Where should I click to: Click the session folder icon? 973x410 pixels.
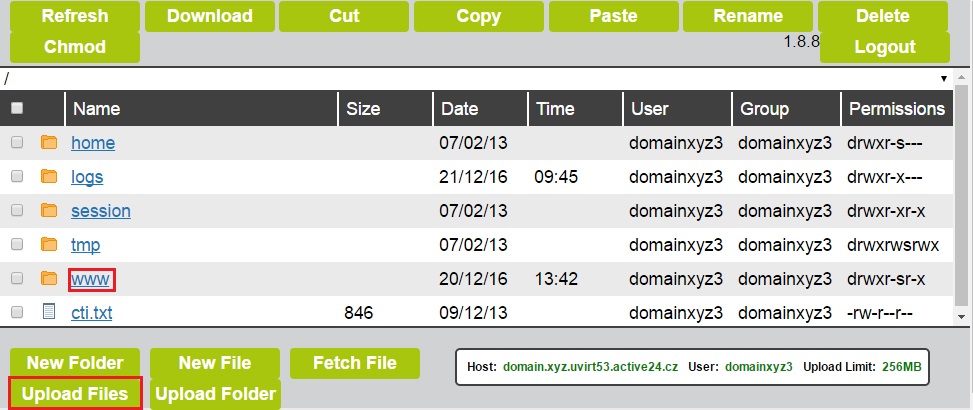point(49,211)
